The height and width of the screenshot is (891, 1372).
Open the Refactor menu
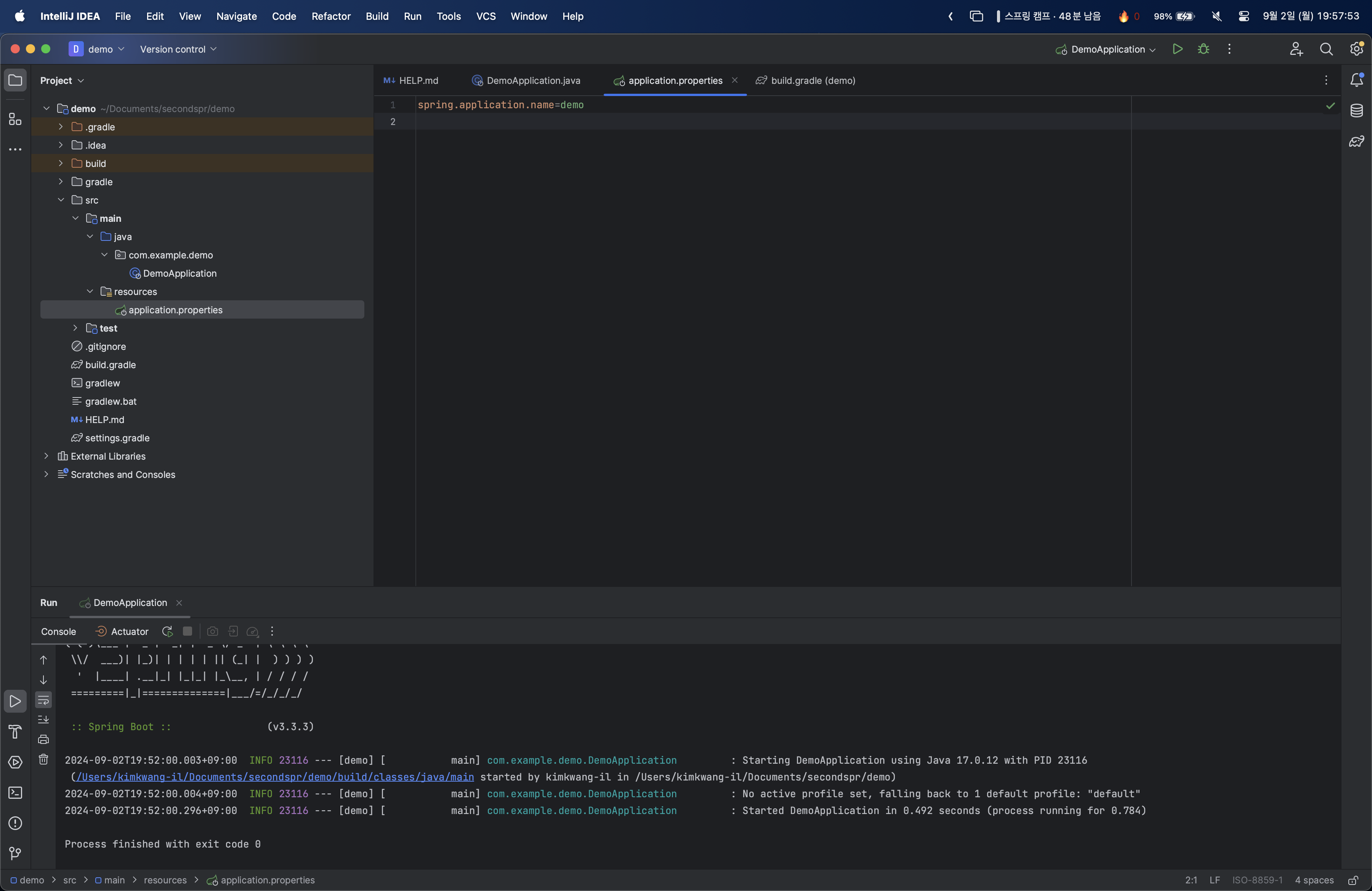330,16
